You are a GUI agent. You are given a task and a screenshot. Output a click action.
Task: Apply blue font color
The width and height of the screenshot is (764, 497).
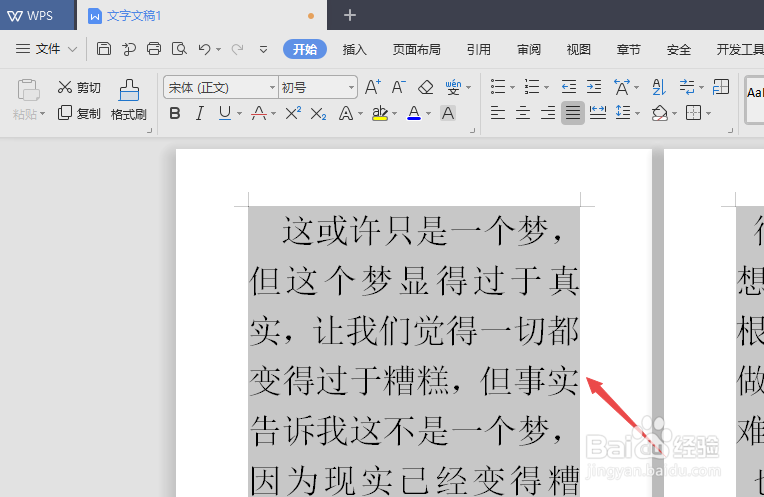coord(414,113)
